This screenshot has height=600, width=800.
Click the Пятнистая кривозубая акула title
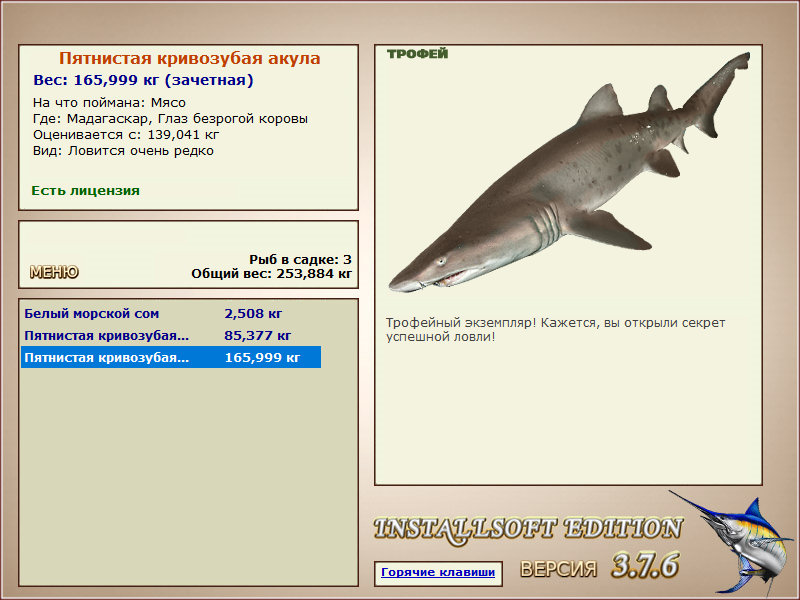pyautogui.click(x=189, y=58)
